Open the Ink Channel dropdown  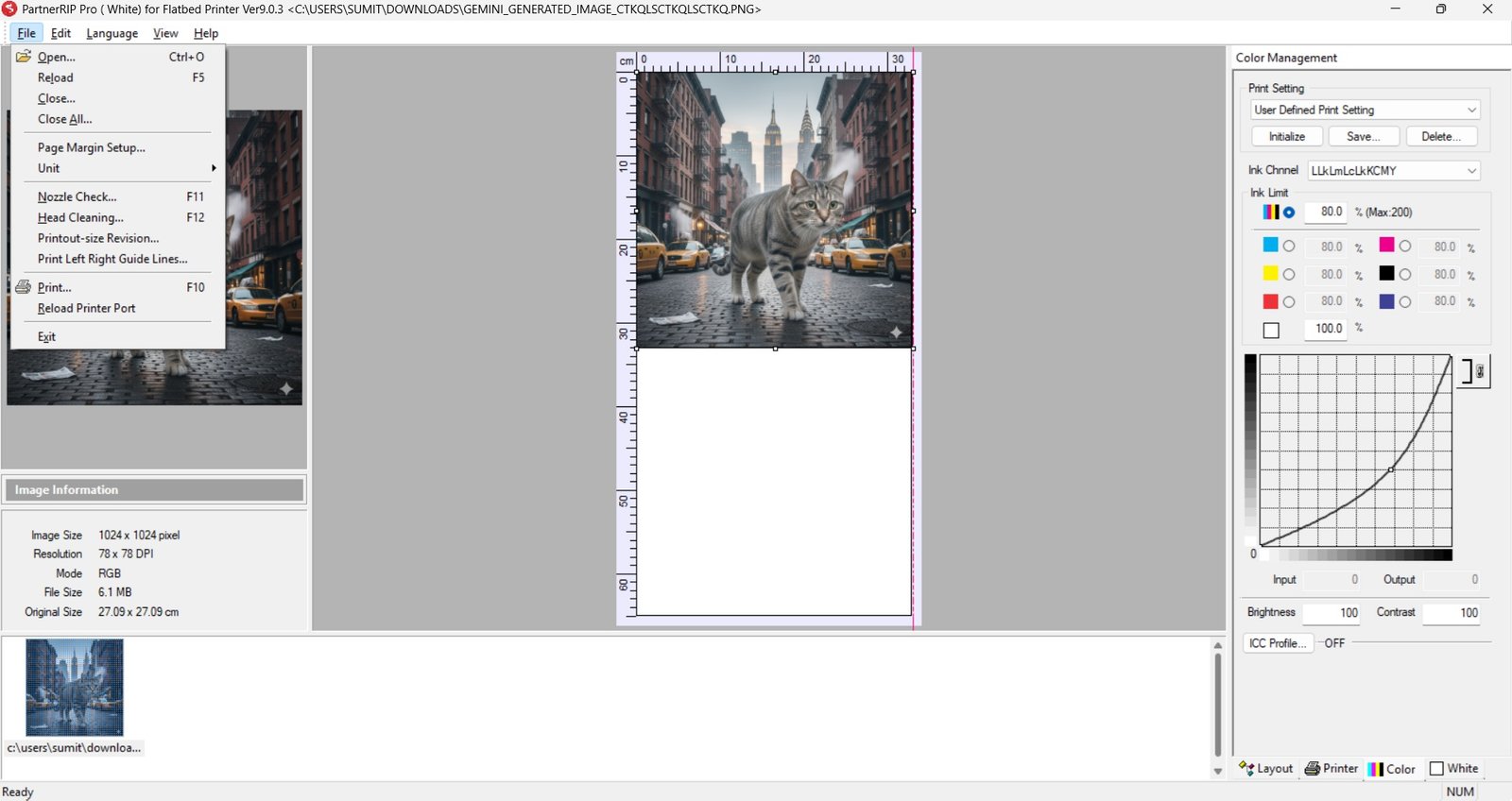pyautogui.click(x=1393, y=171)
